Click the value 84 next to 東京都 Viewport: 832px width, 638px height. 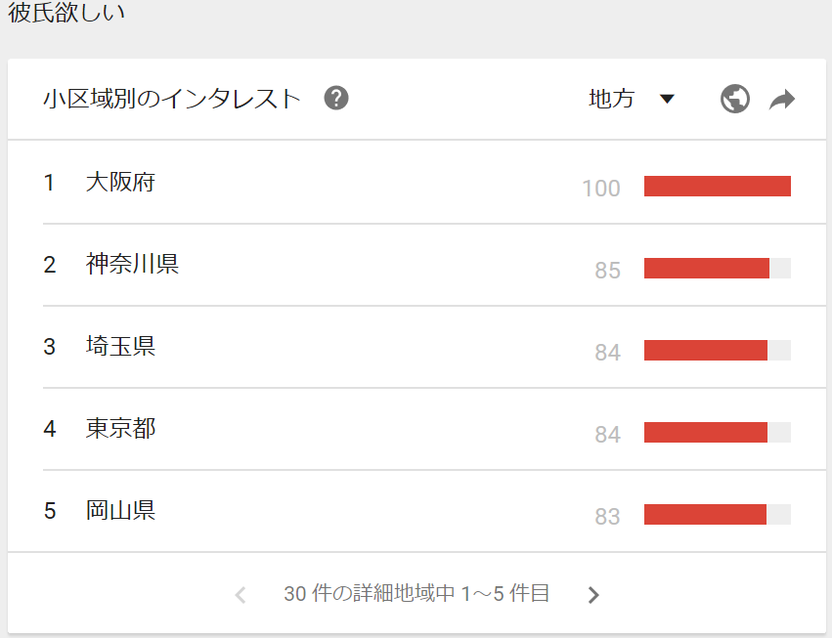[x=608, y=434]
